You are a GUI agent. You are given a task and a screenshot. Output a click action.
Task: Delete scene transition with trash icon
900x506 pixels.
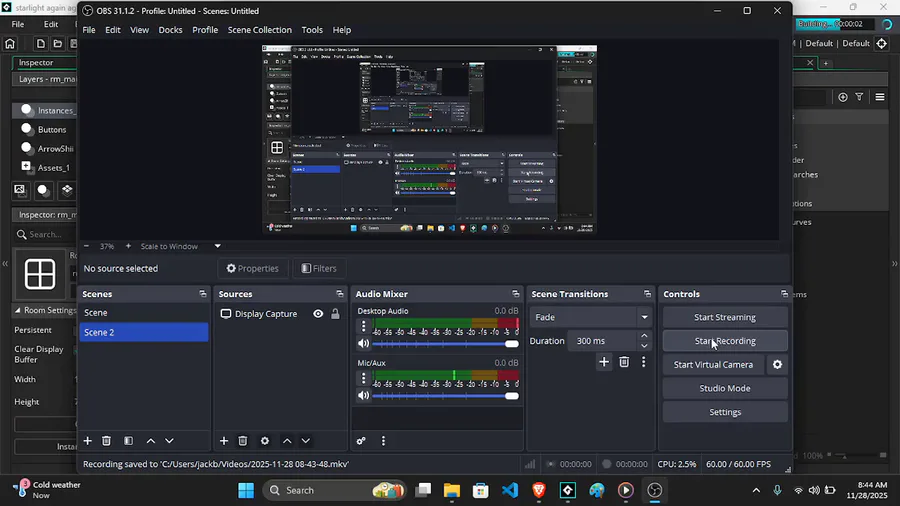(x=624, y=362)
